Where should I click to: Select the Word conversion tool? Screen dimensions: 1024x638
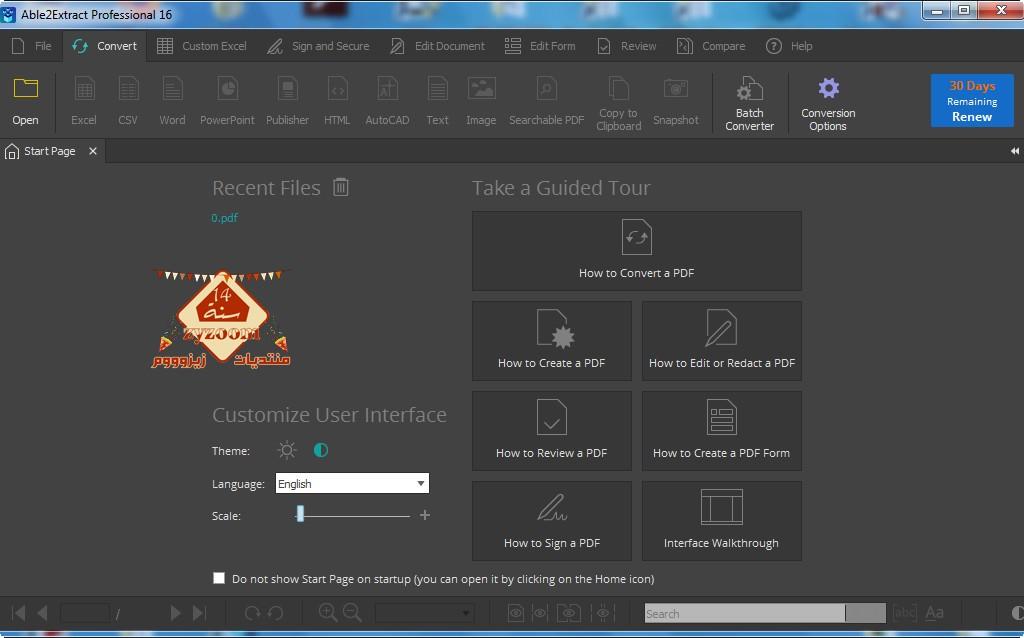coord(172,101)
